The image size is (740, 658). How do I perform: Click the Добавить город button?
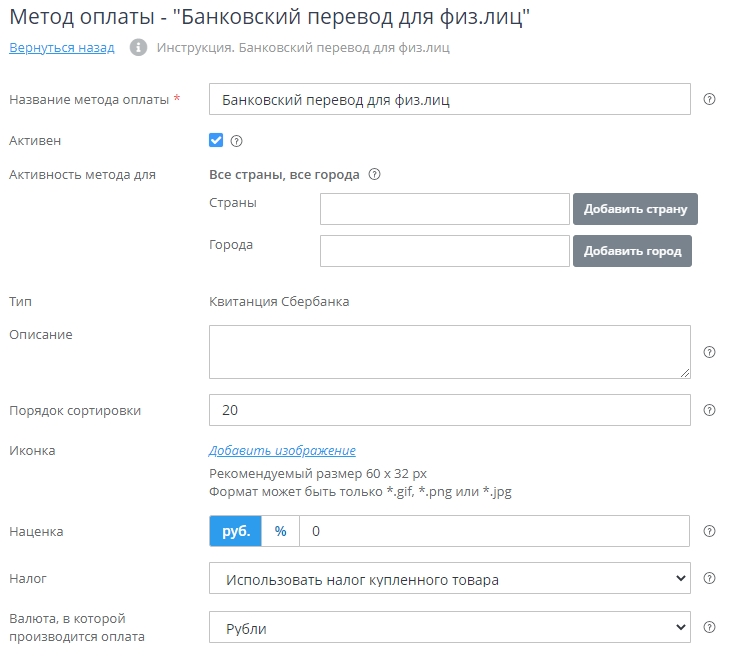click(632, 251)
